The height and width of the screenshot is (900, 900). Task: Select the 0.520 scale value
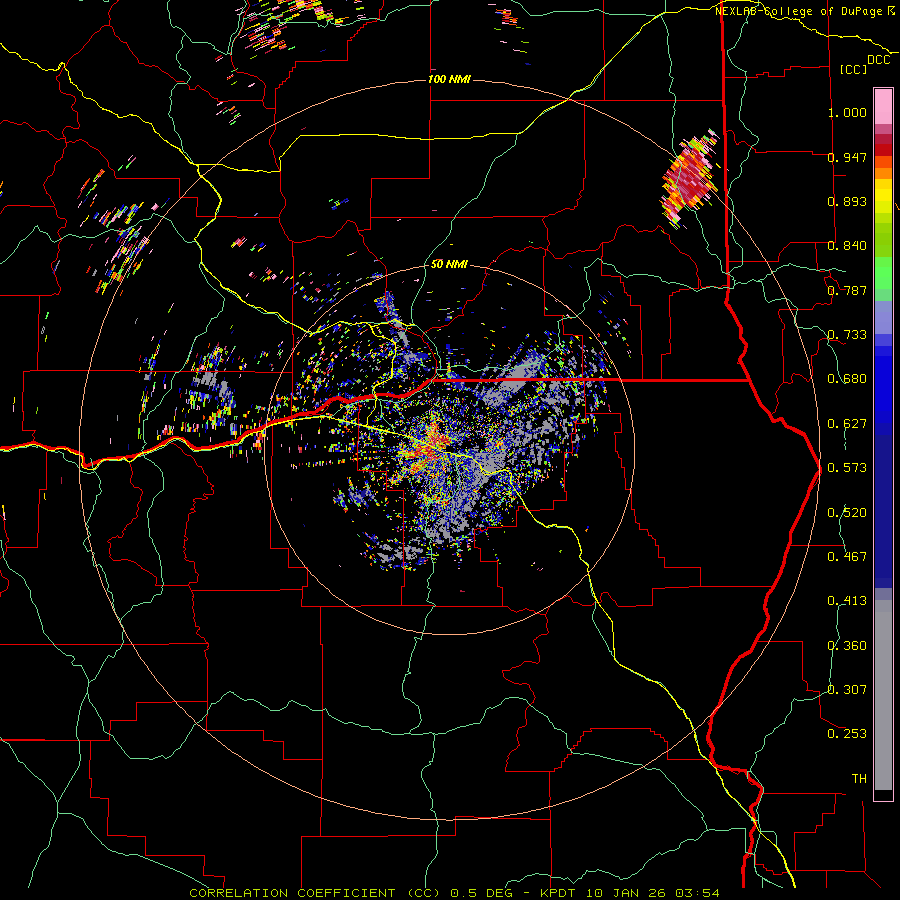[x=847, y=513]
